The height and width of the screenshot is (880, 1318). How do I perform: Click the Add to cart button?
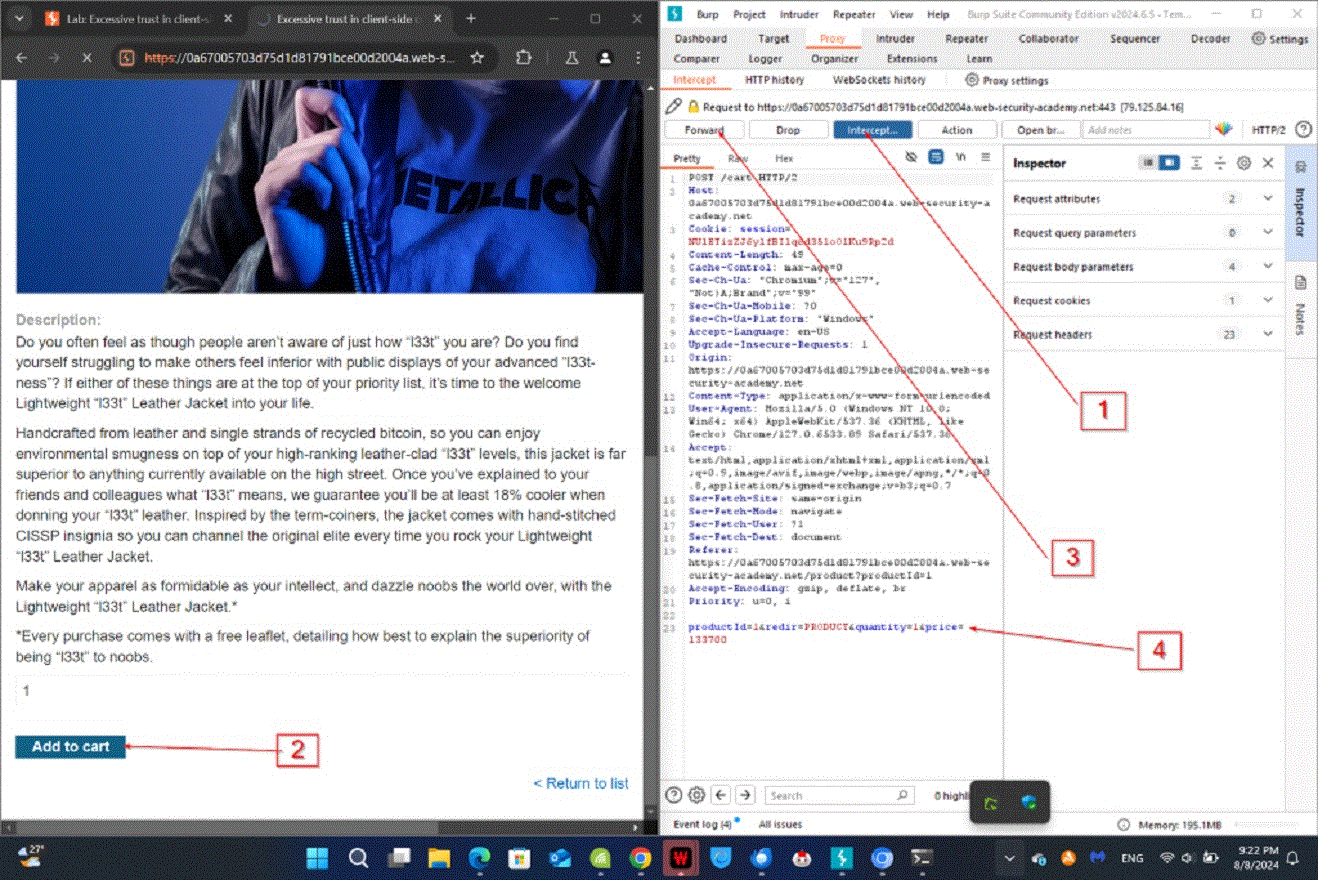tap(70, 747)
